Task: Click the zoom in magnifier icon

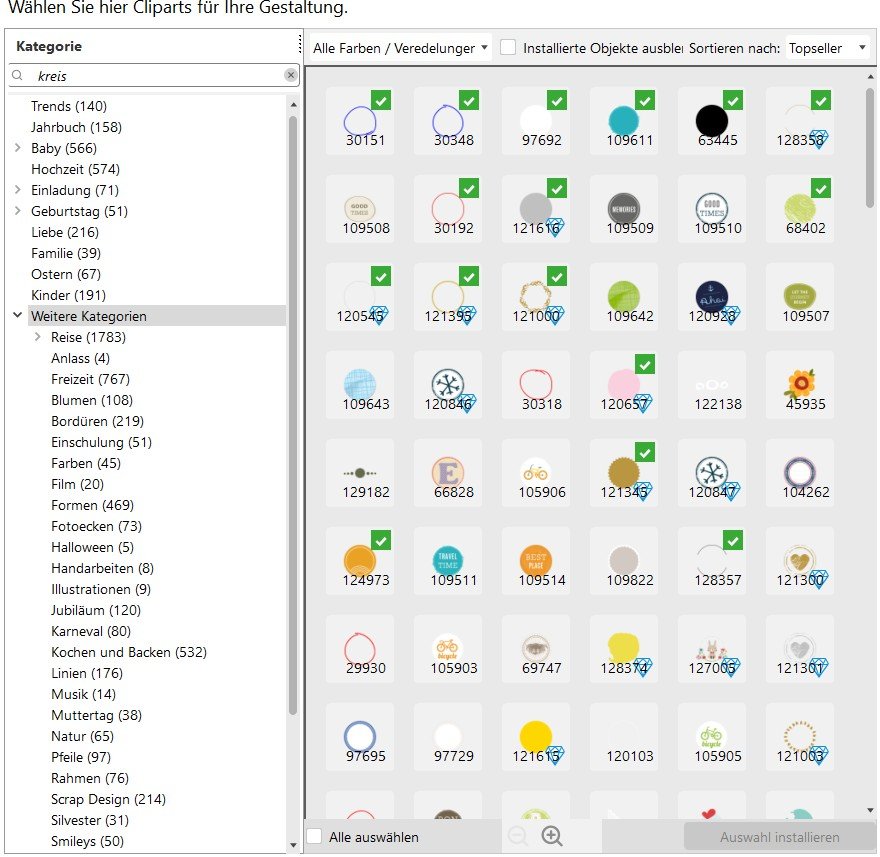Action: 552,837
